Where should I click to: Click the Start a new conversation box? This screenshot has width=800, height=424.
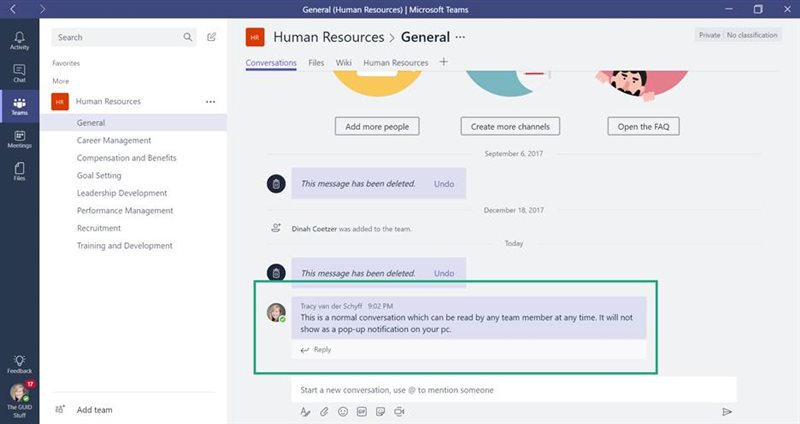click(x=514, y=390)
